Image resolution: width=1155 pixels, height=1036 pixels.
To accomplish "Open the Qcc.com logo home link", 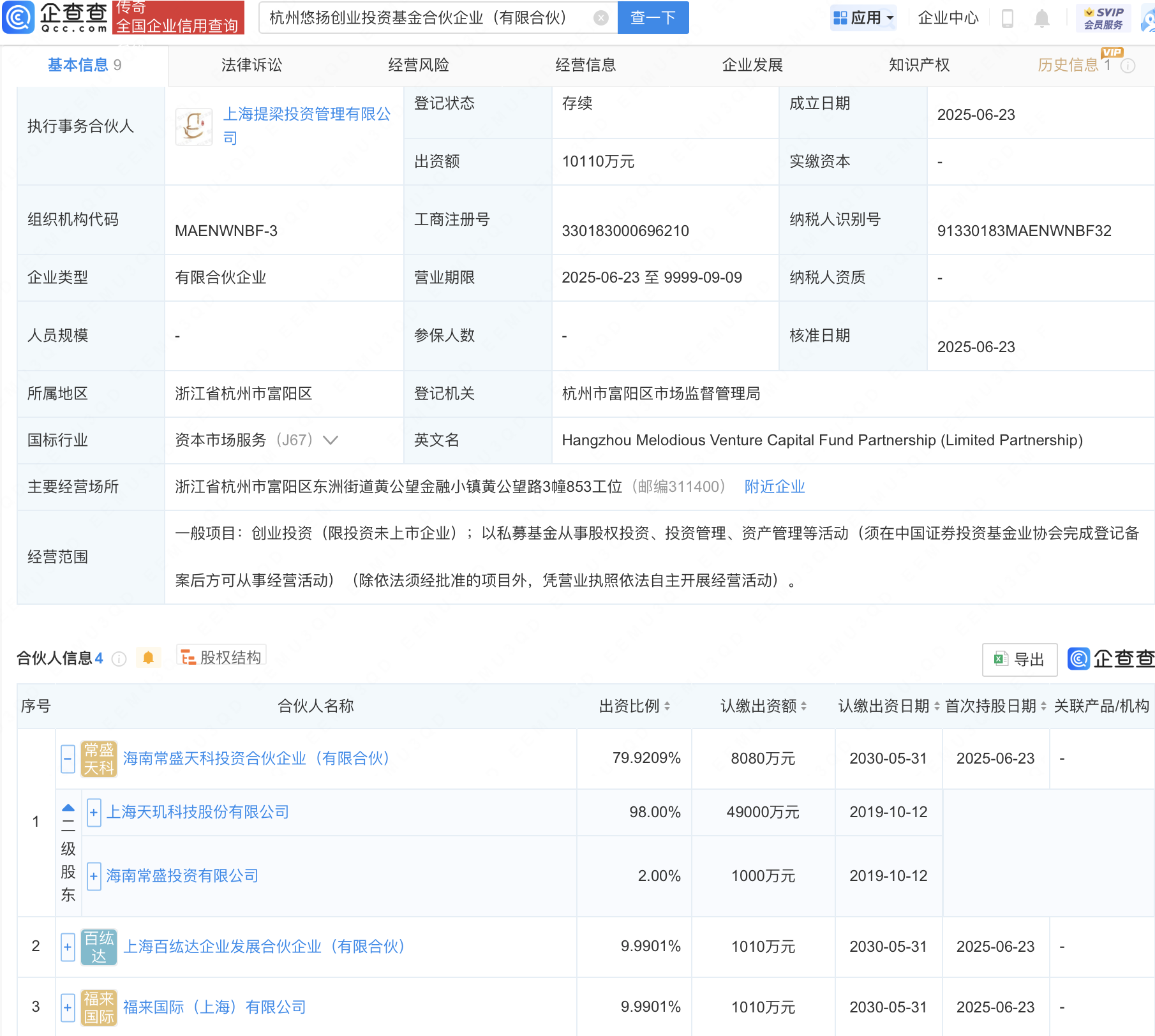I will click(x=55, y=17).
